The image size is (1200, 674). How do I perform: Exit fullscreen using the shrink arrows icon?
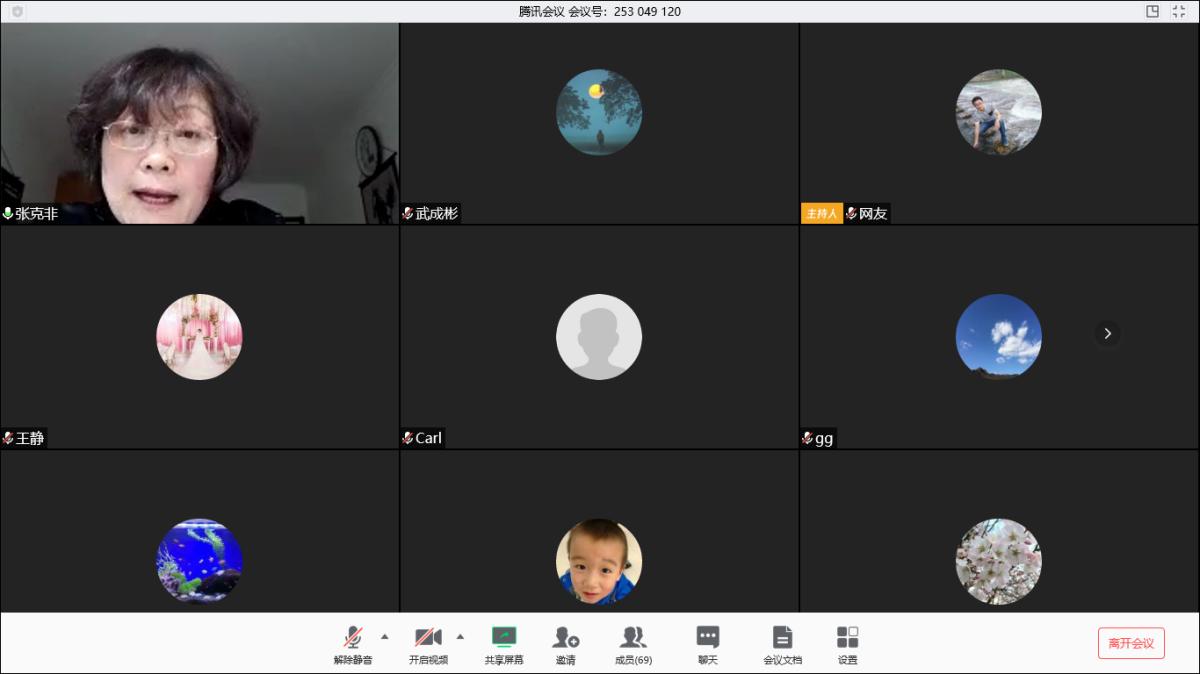1179,11
